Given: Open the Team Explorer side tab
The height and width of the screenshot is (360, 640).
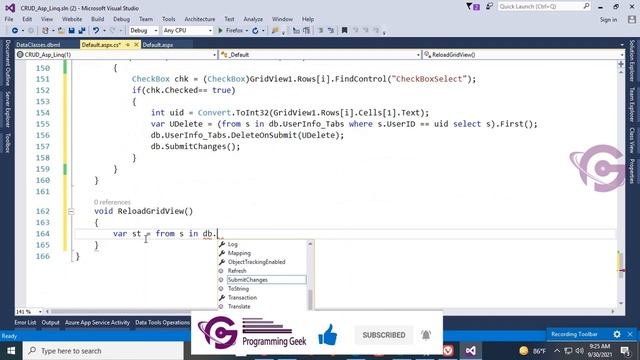Looking at the screenshot, I should [632, 105].
